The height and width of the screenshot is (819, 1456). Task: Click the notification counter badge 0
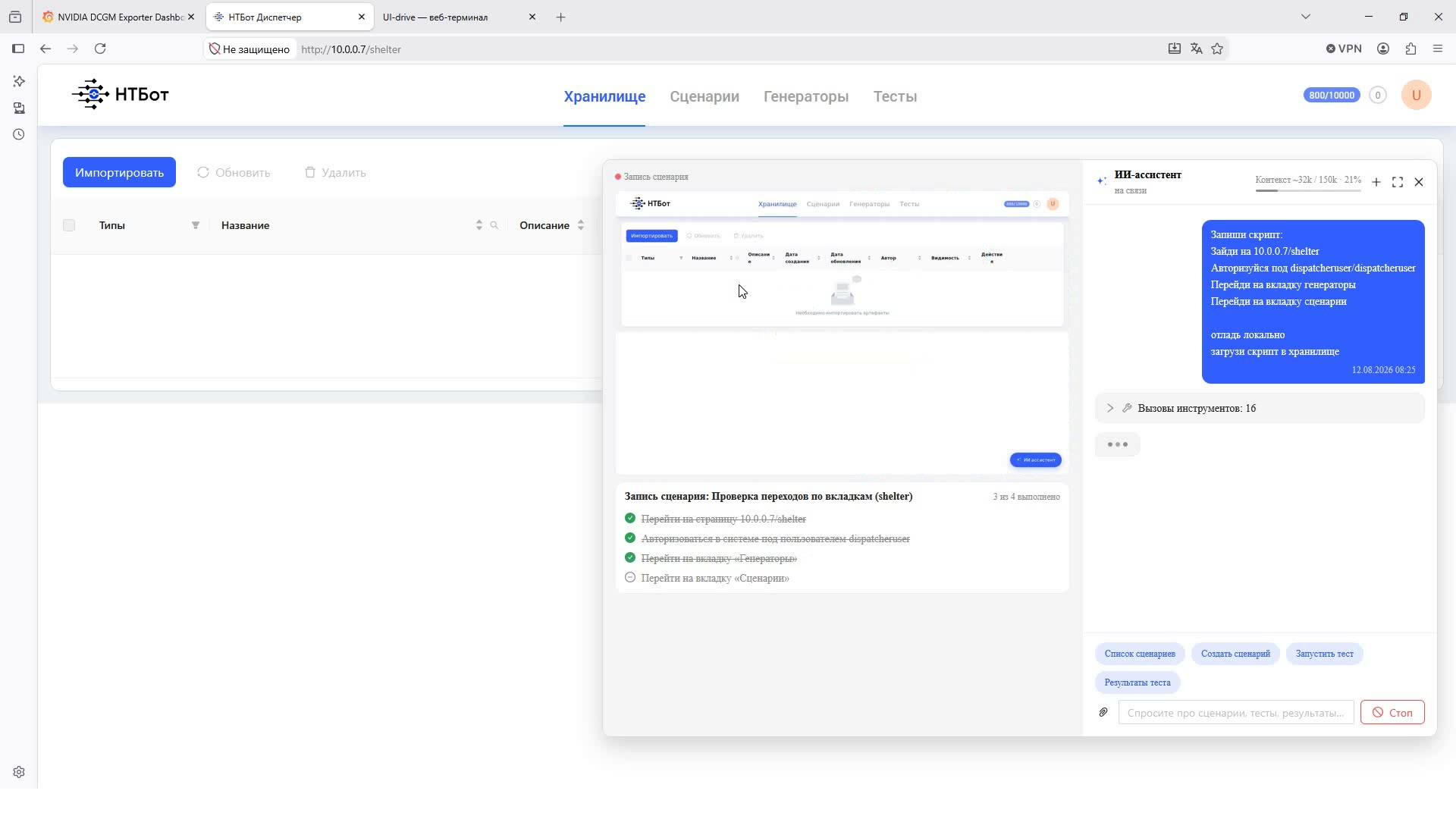[1378, 96]
